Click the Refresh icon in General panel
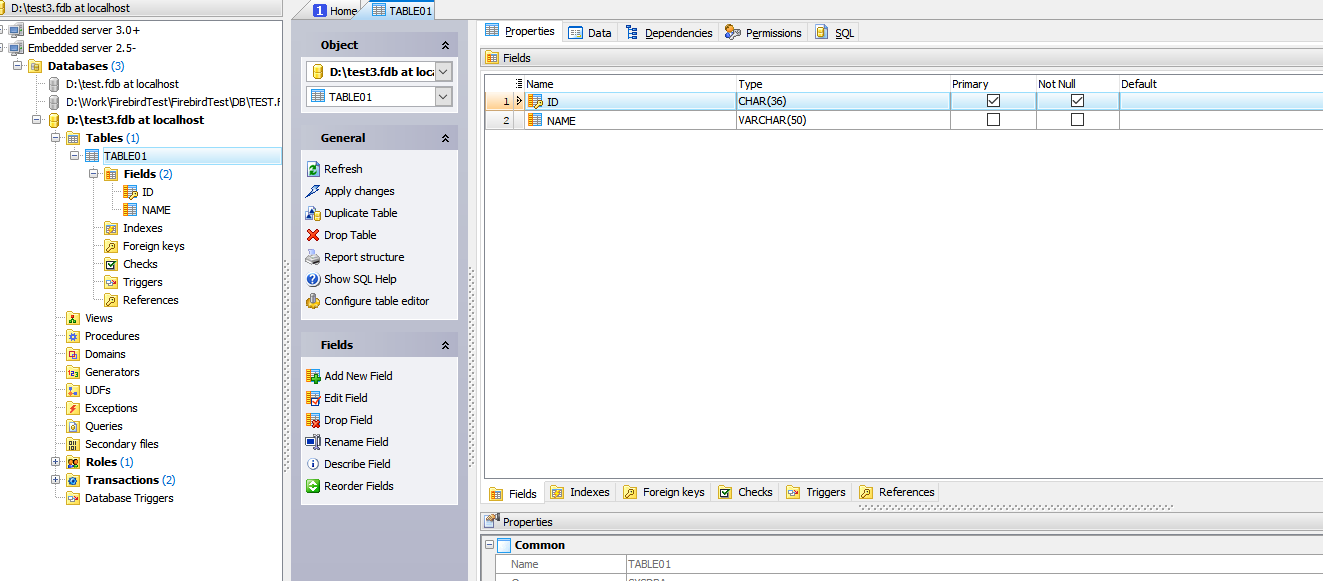The image size is (1323, 581). tap(313, 169)
